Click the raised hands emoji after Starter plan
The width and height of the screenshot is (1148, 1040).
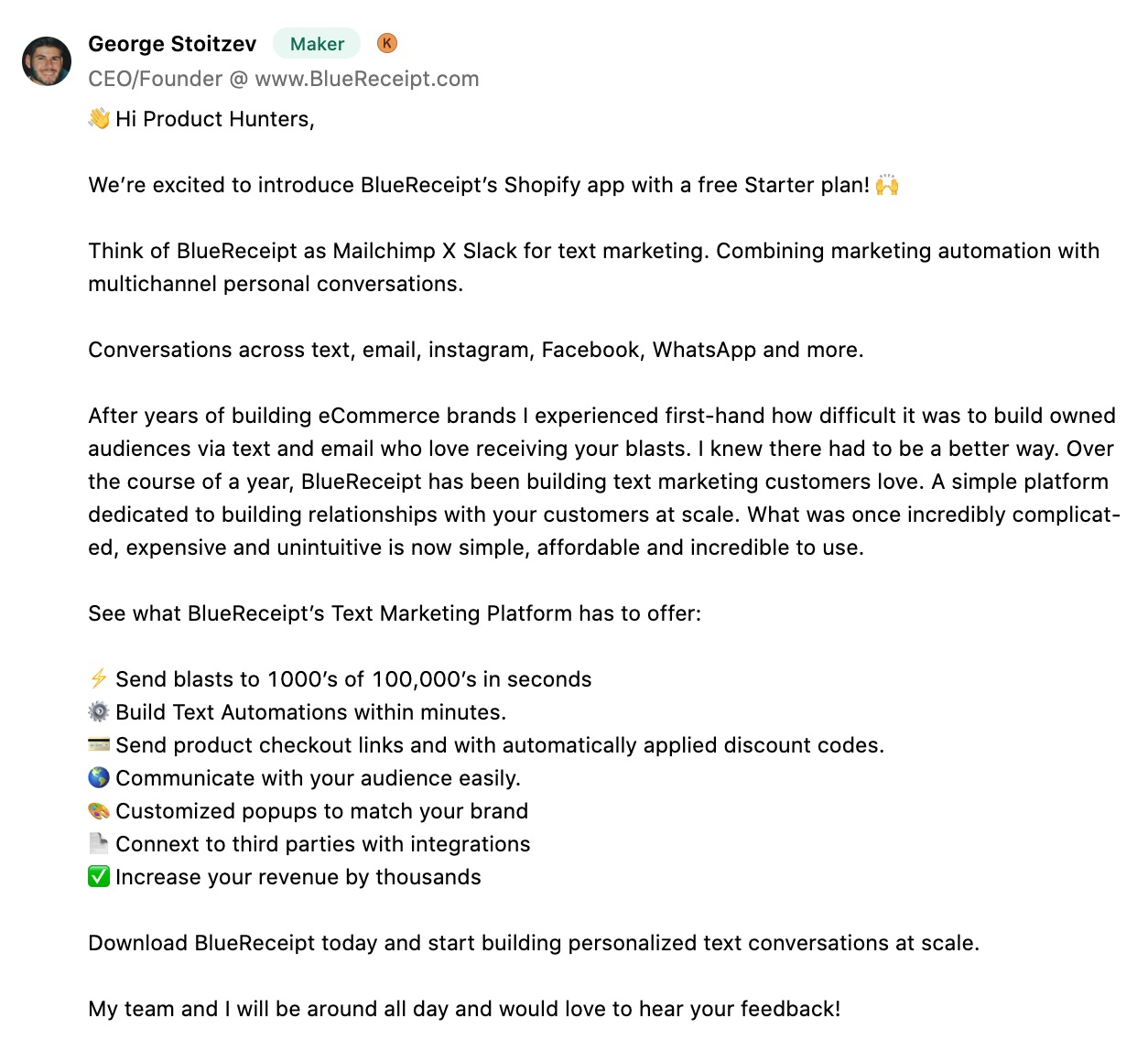click(887, 185)
